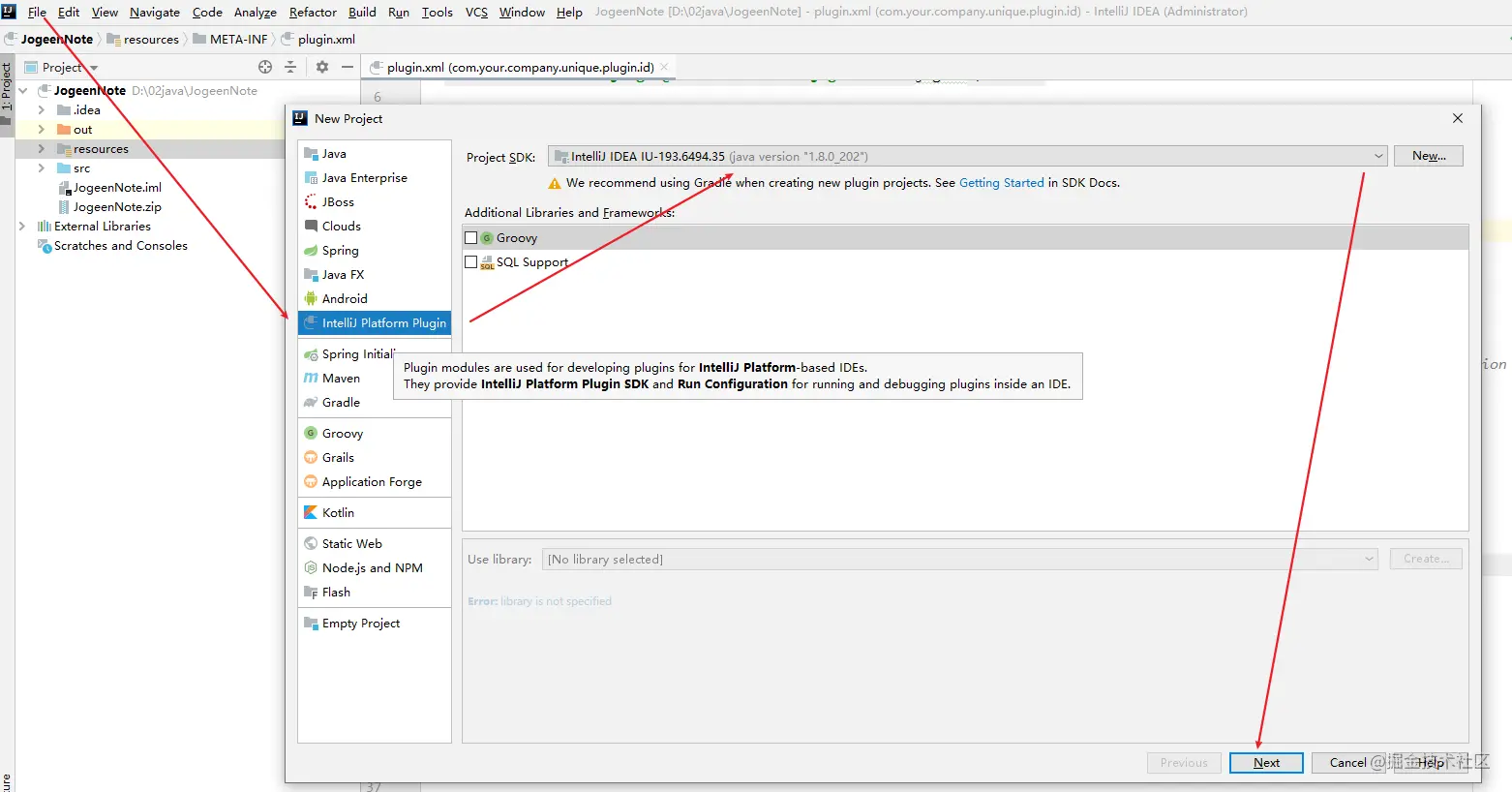The width and height of the screenshot is (1512, 792).
Task: Click disabled Create... library button
Action: [x=1426, y=559]
